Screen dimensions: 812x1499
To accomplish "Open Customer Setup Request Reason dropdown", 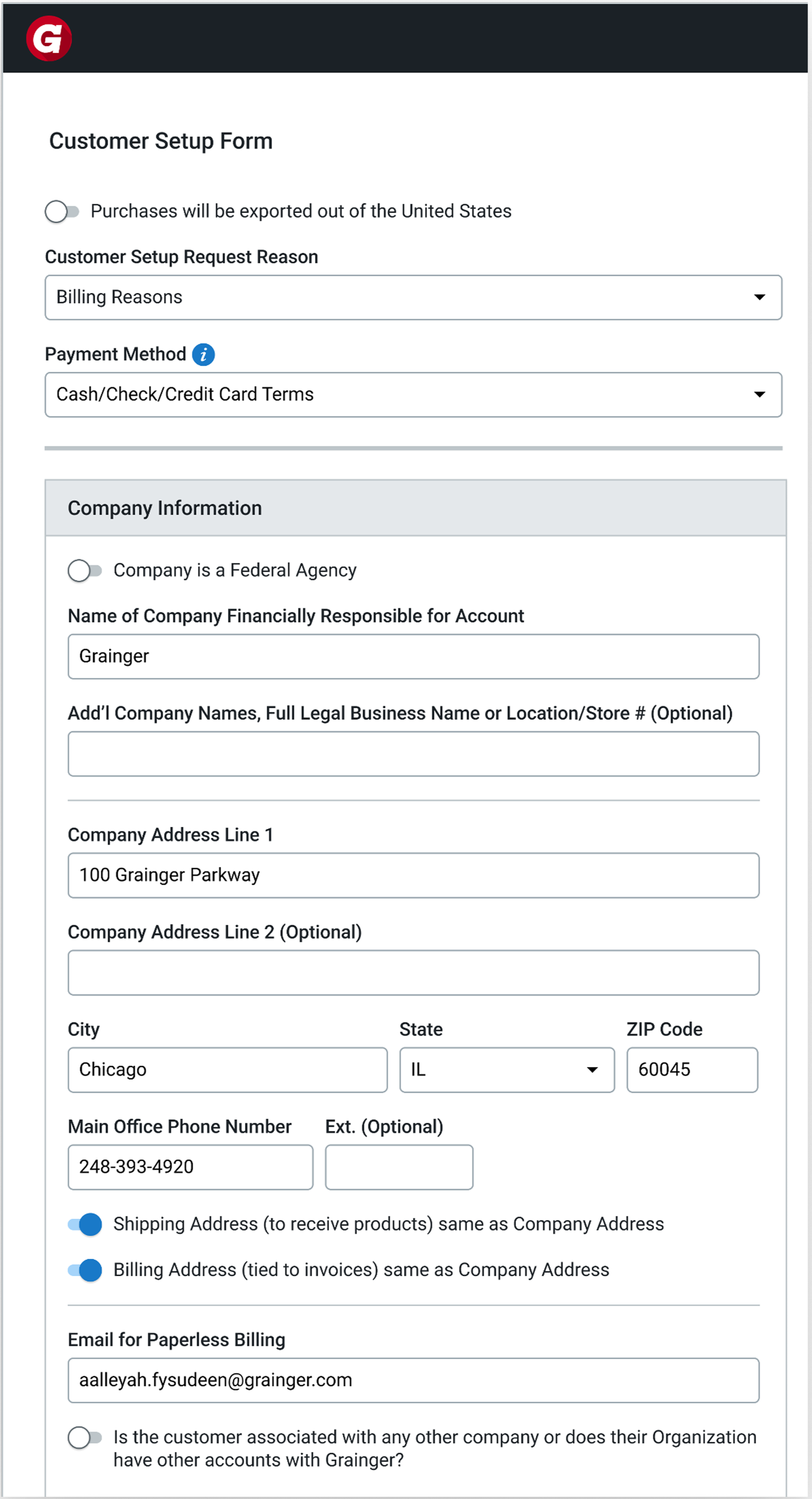I will click(413, 297).
